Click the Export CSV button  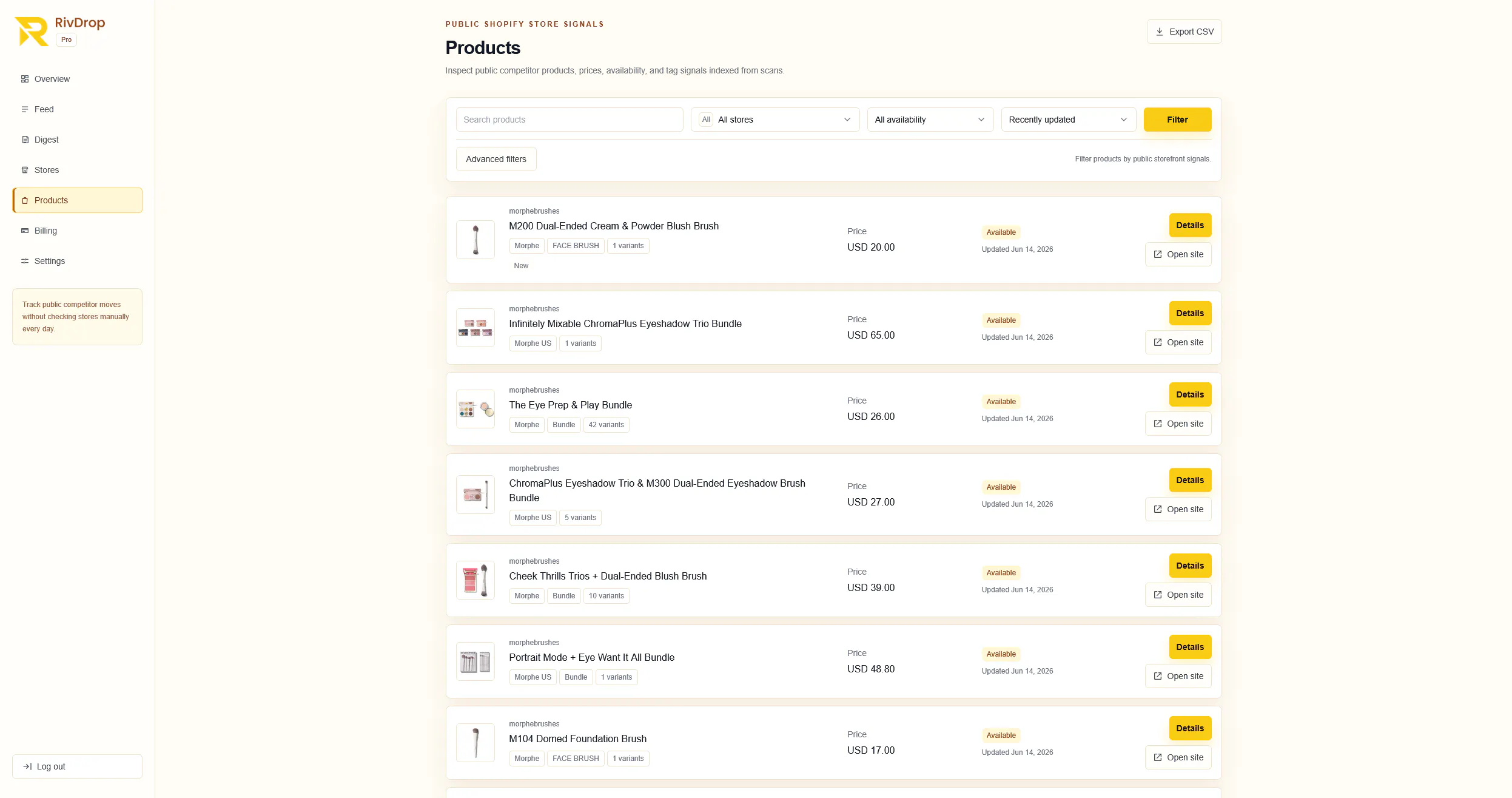1184,32
